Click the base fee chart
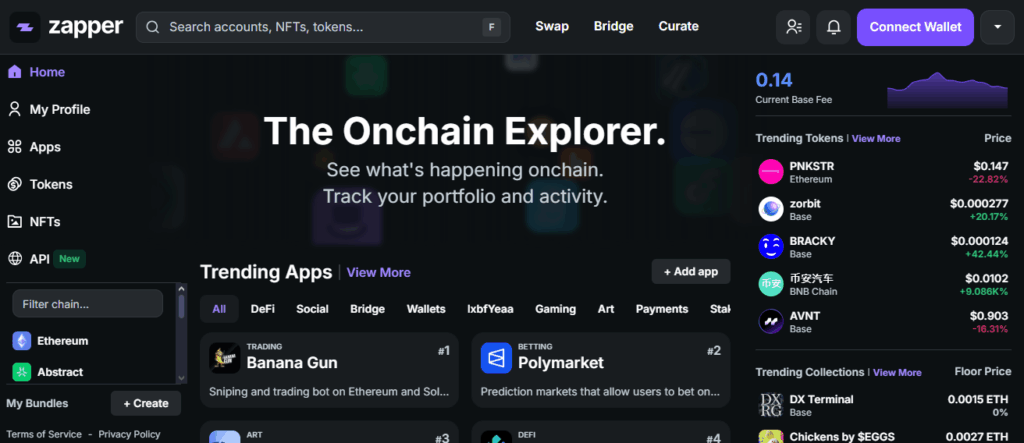Viewport: 1024px width, 443px height. click(947, 91)
